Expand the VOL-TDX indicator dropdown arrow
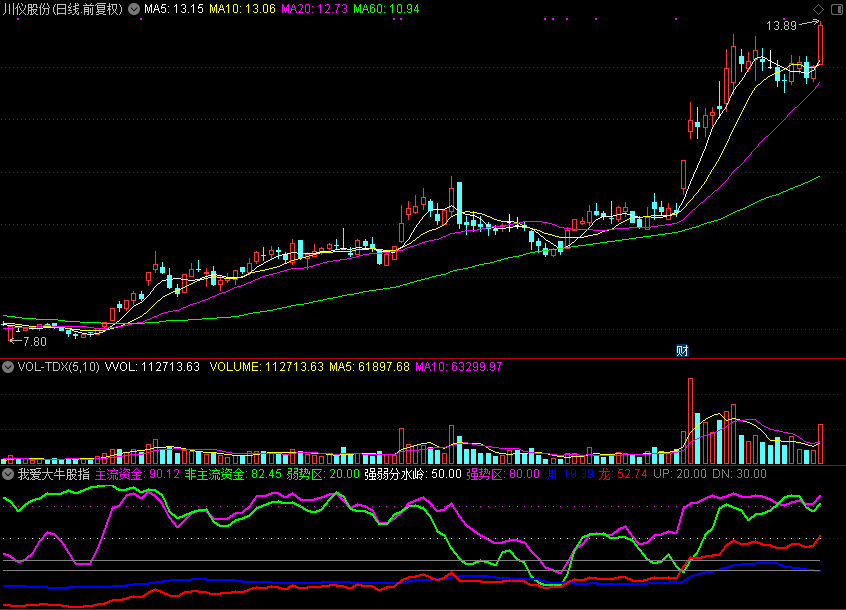846x610 pixels. 8,367
